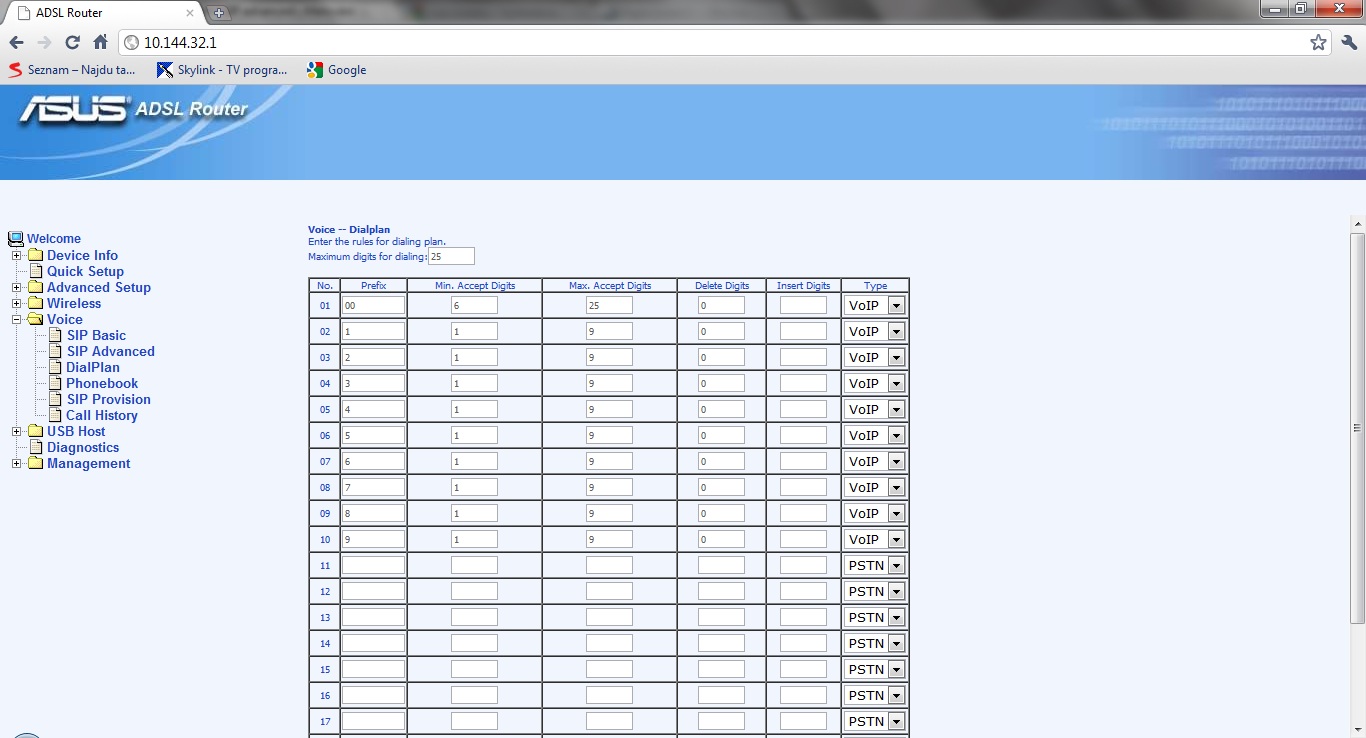Open Type dropdown for rule 01
The width and height of the screenshot is (1366, 738).
pyautogui.click(x=875, y=305)
